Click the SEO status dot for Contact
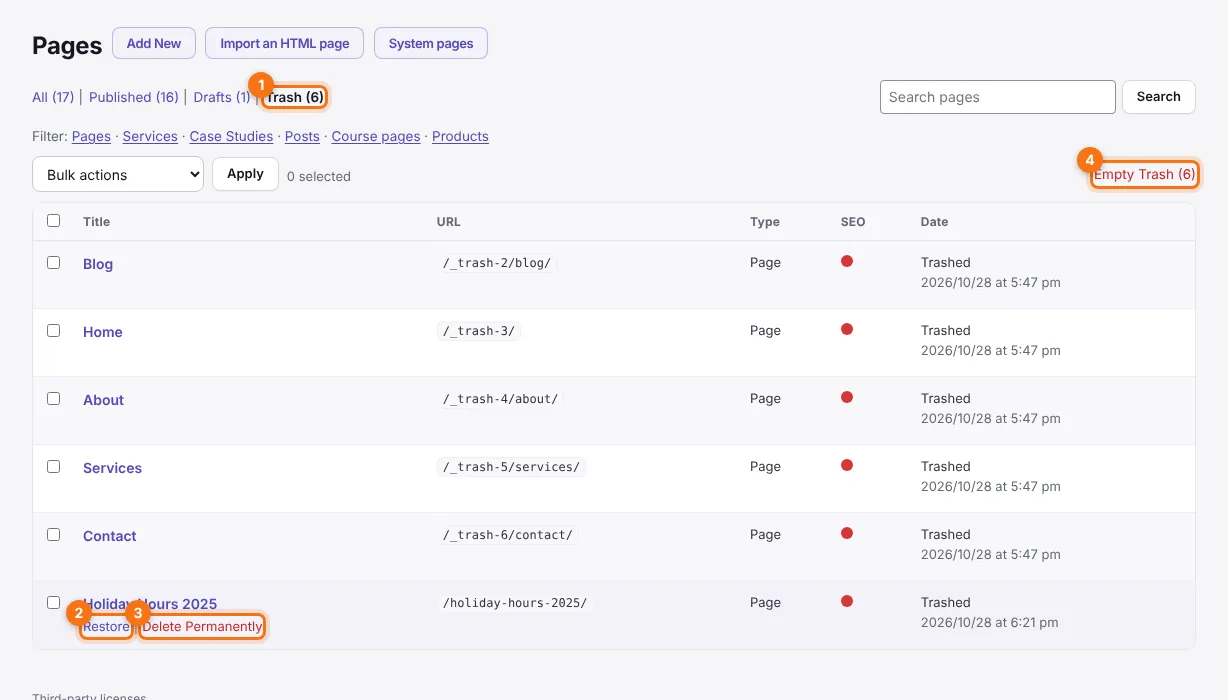The image size is (1228, 700). pos(847,533)
